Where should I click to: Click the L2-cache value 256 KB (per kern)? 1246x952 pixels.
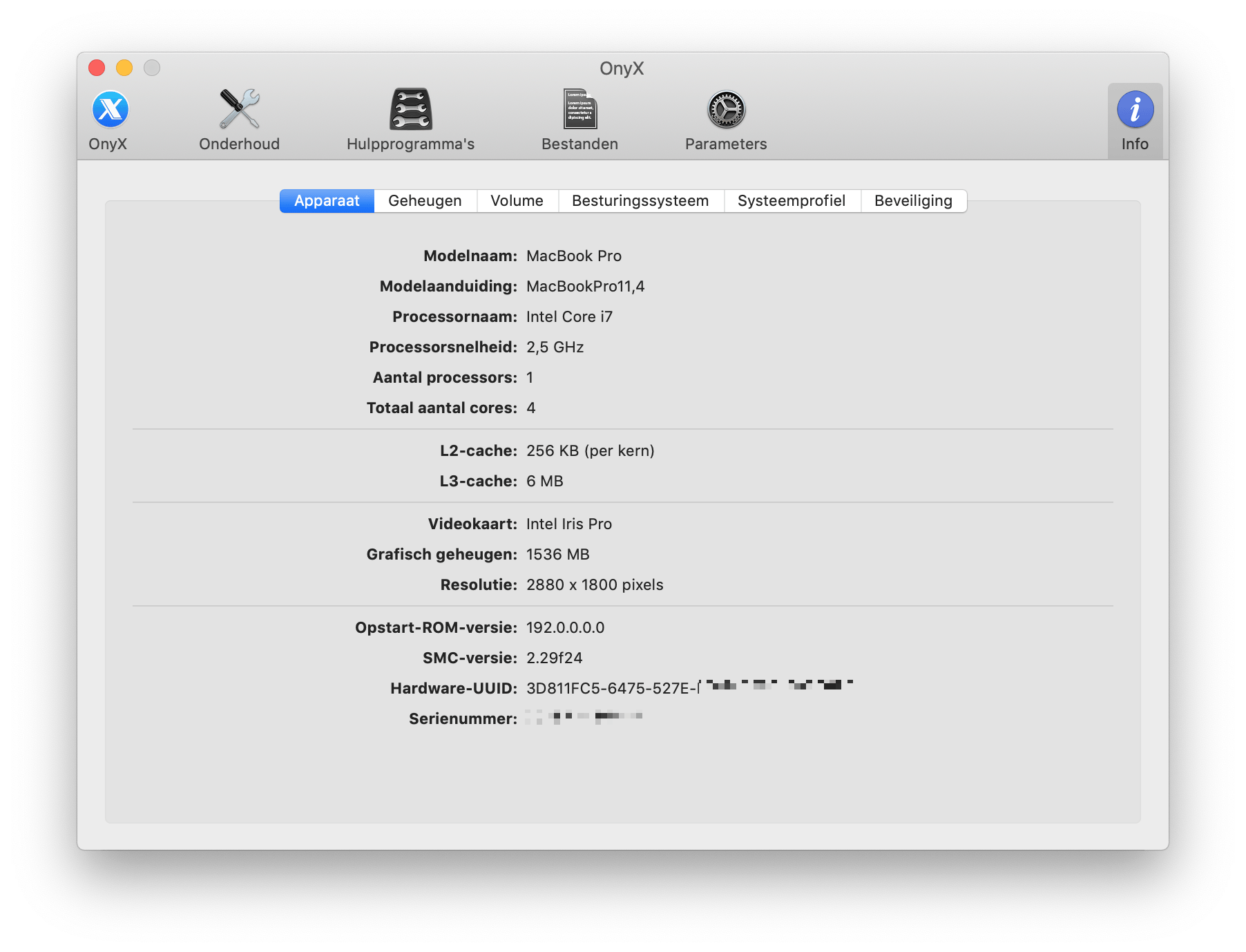point(591,451)
